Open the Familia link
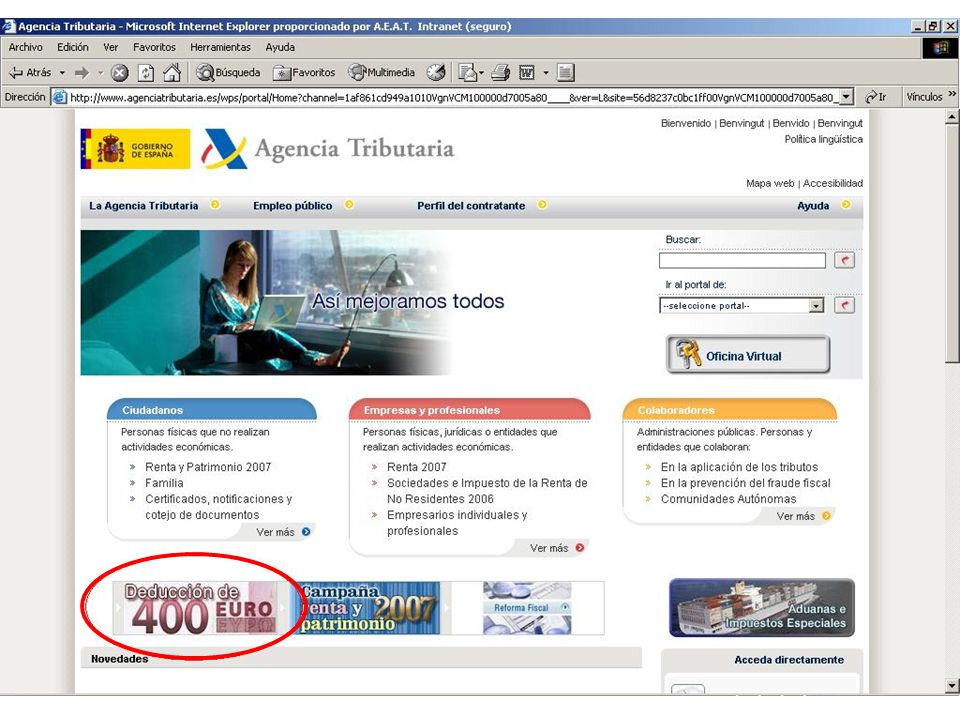Viewport: 960px width, 720px height. pos(164,483)
